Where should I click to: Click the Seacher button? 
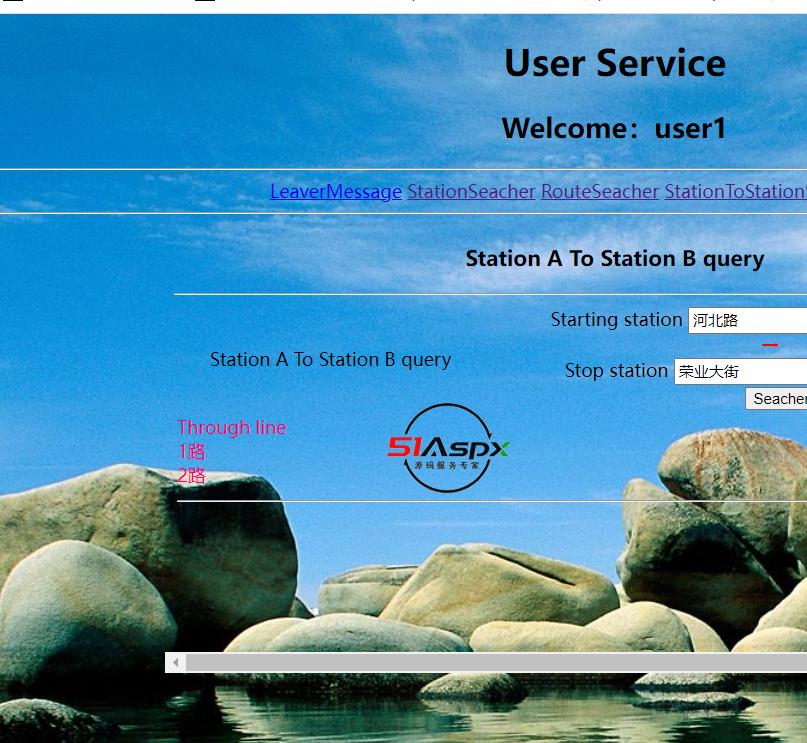point(777,399)
